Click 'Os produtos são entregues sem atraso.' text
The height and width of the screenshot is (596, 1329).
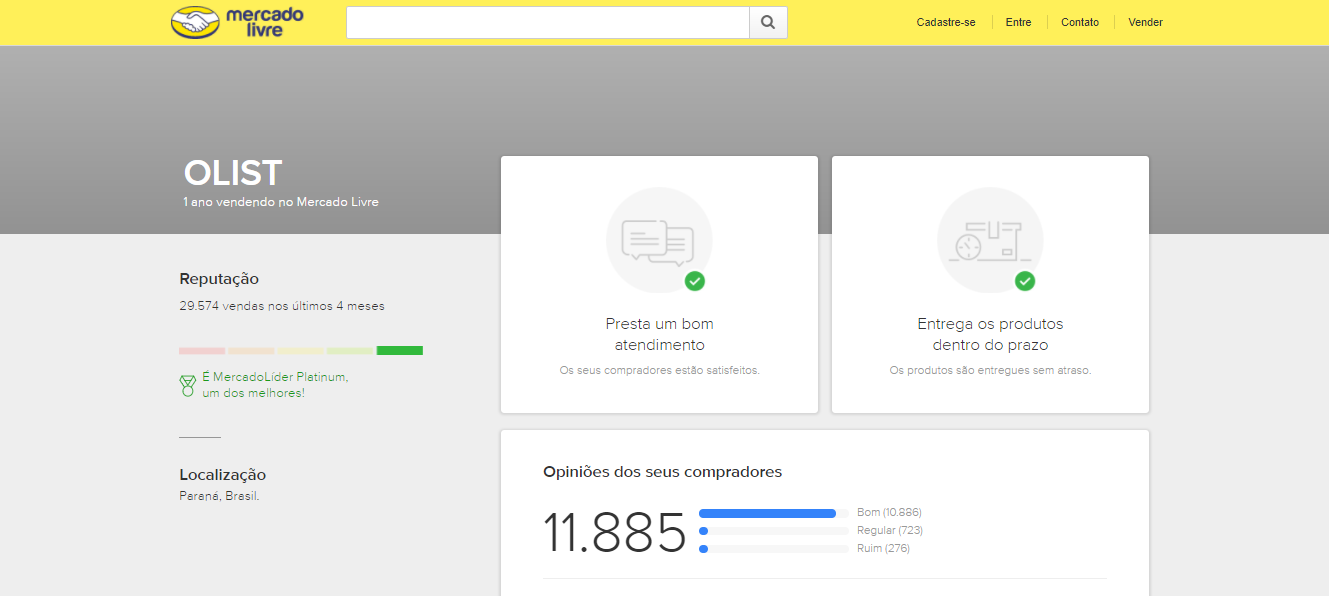point(990,370)
